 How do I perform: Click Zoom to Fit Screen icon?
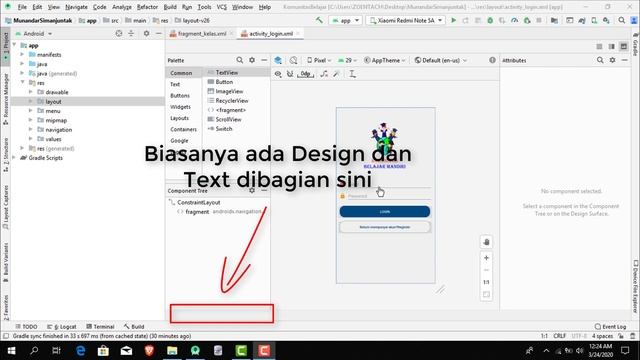tap(486, 294)
